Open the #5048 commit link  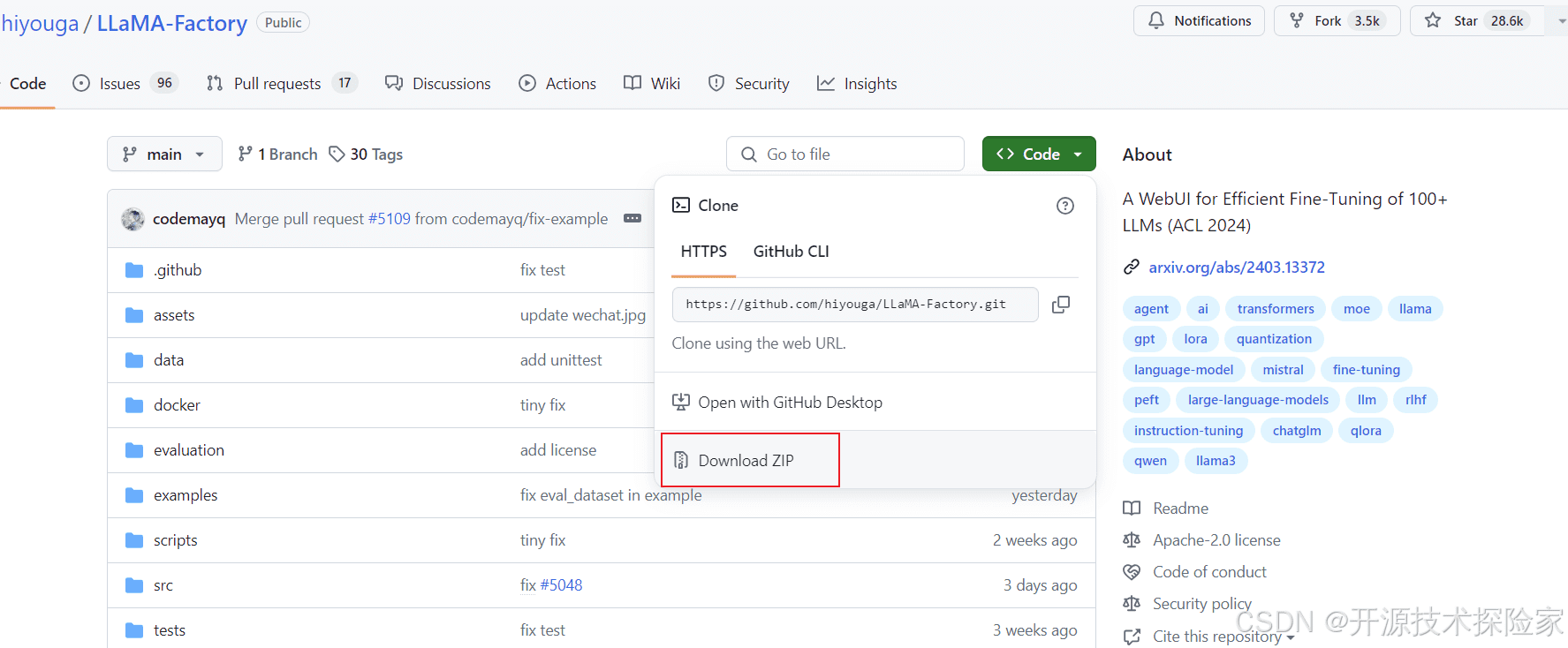click(x=561, y=585)
